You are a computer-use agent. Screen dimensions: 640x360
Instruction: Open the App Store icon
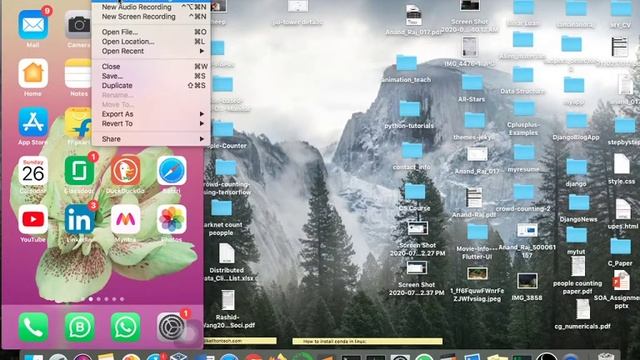33,122
